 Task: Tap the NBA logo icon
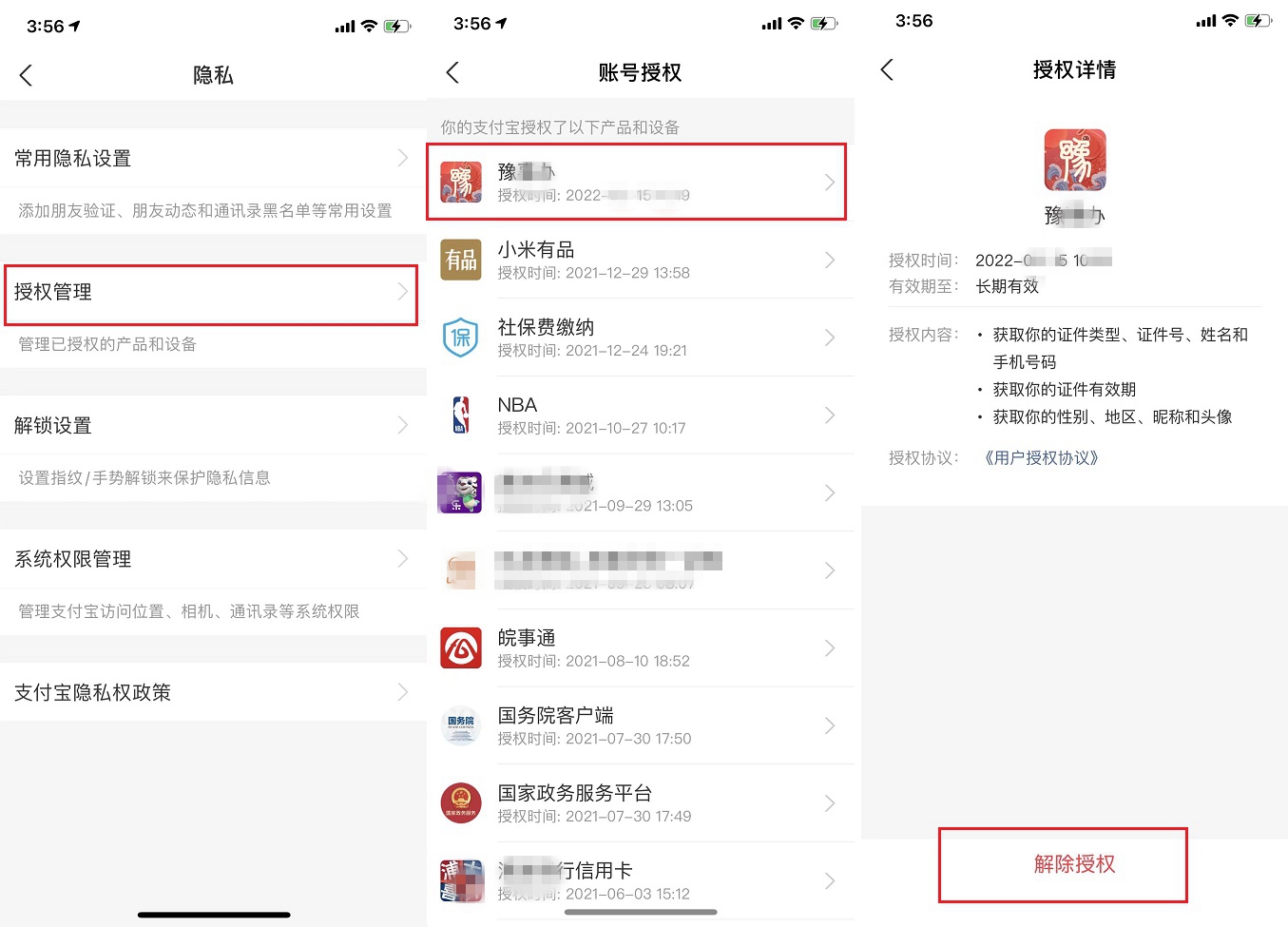coord(461,415)
